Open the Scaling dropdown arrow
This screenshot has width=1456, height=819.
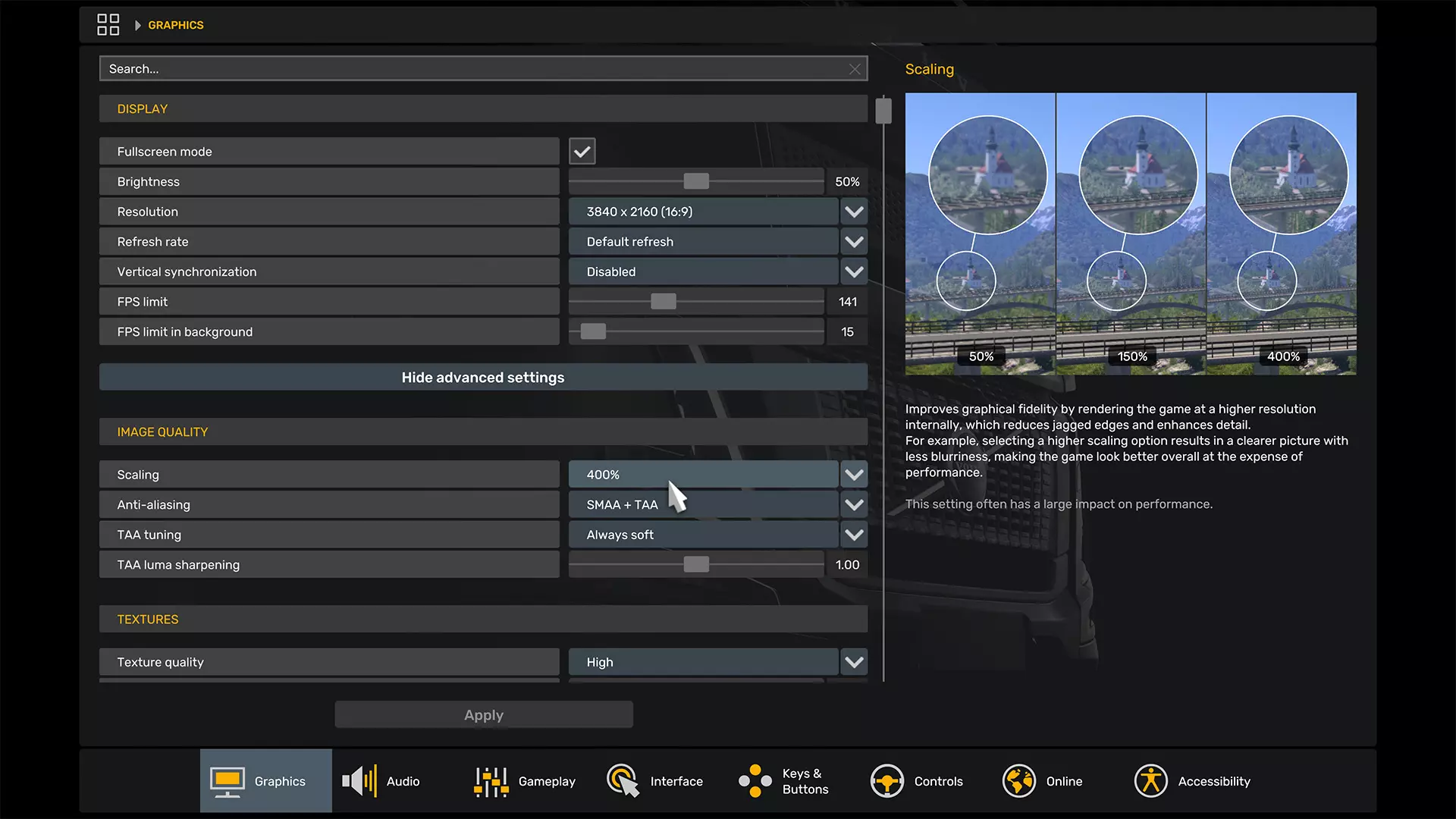coord(854,475)
